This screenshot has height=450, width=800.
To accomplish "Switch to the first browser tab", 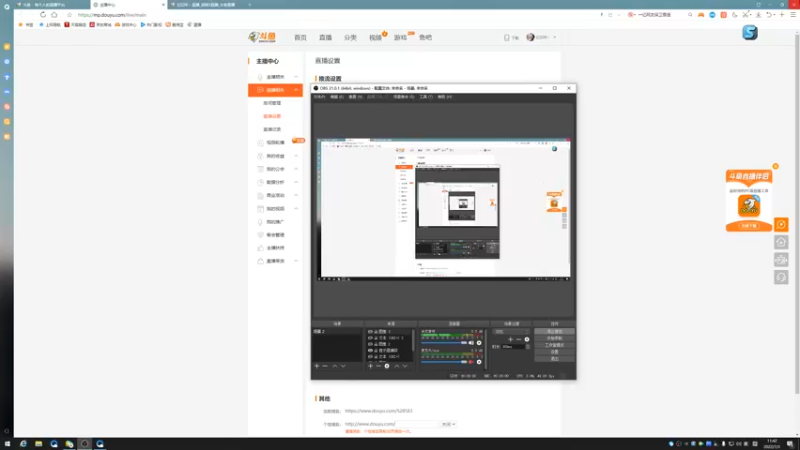I will coord(51,5).
